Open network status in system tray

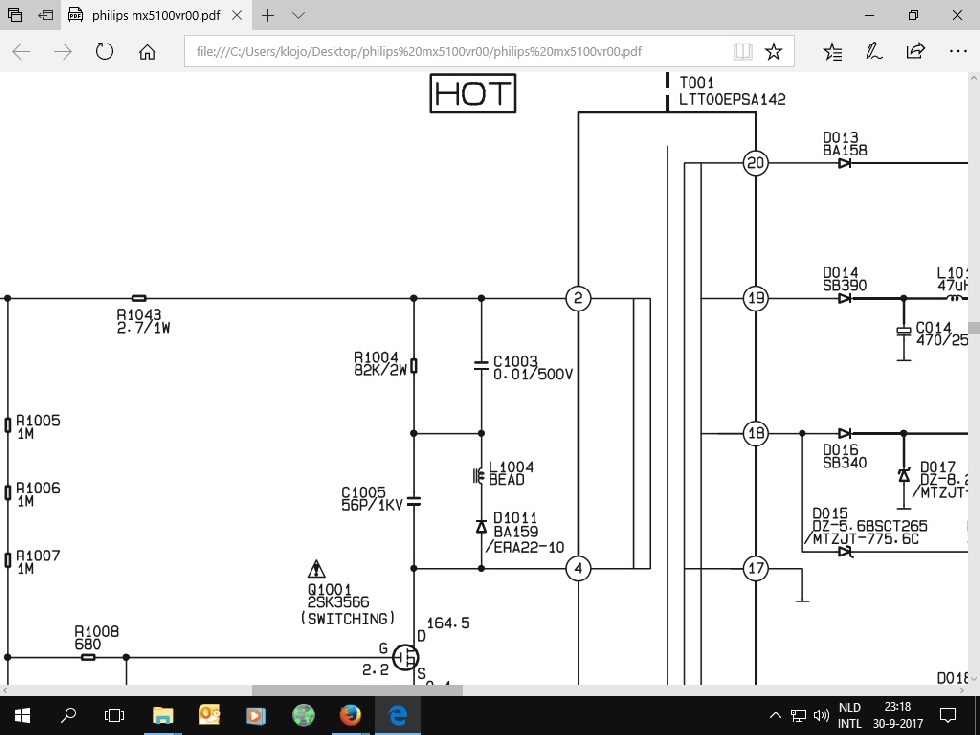pos(798,715)
